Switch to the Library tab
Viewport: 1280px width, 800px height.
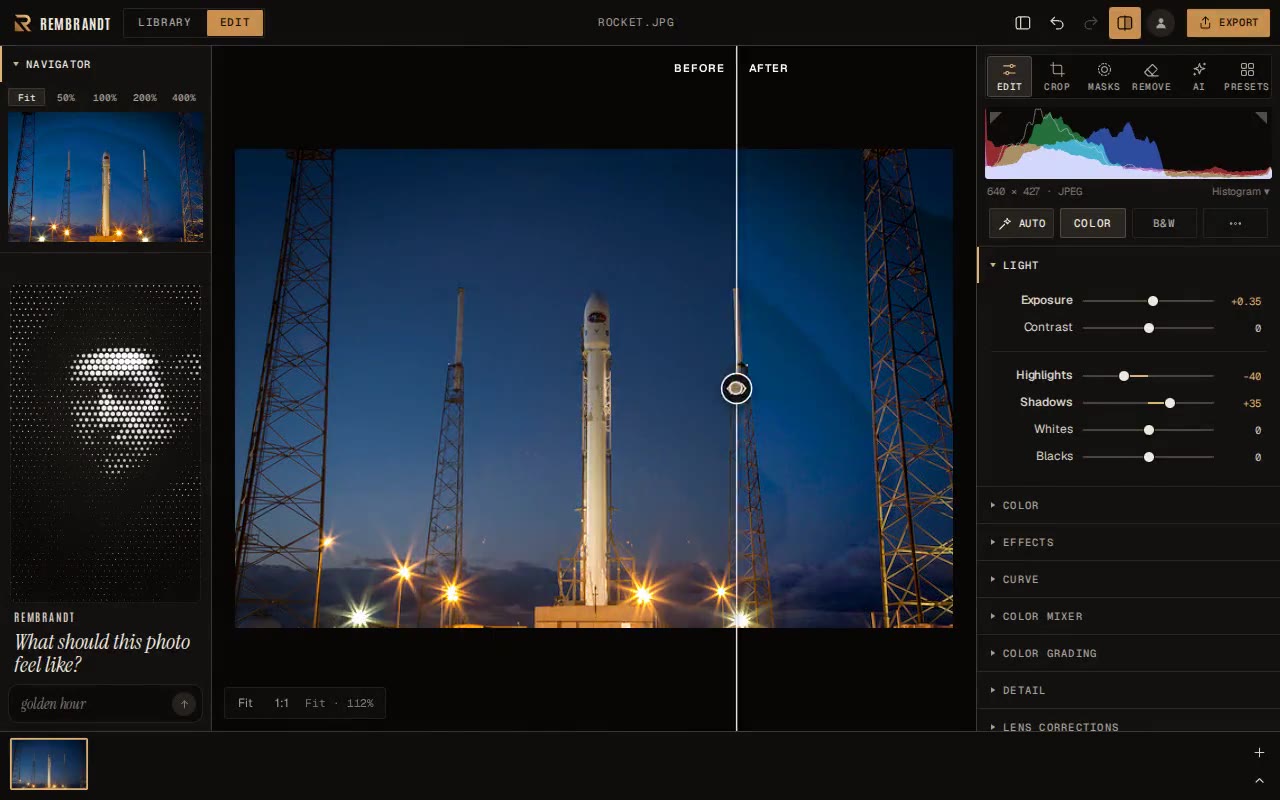pyautogui.click(x=165, y=23)
